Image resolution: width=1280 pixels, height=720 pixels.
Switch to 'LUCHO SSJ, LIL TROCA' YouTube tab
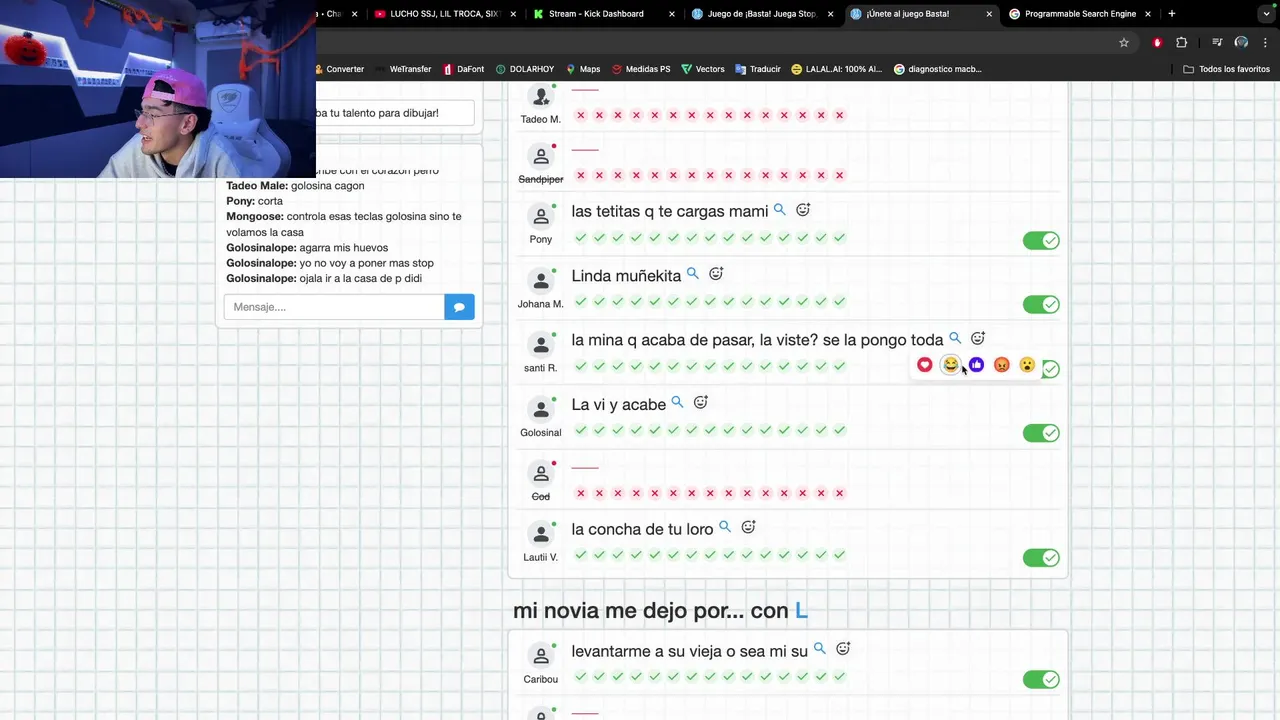click(x=445, y=14)
